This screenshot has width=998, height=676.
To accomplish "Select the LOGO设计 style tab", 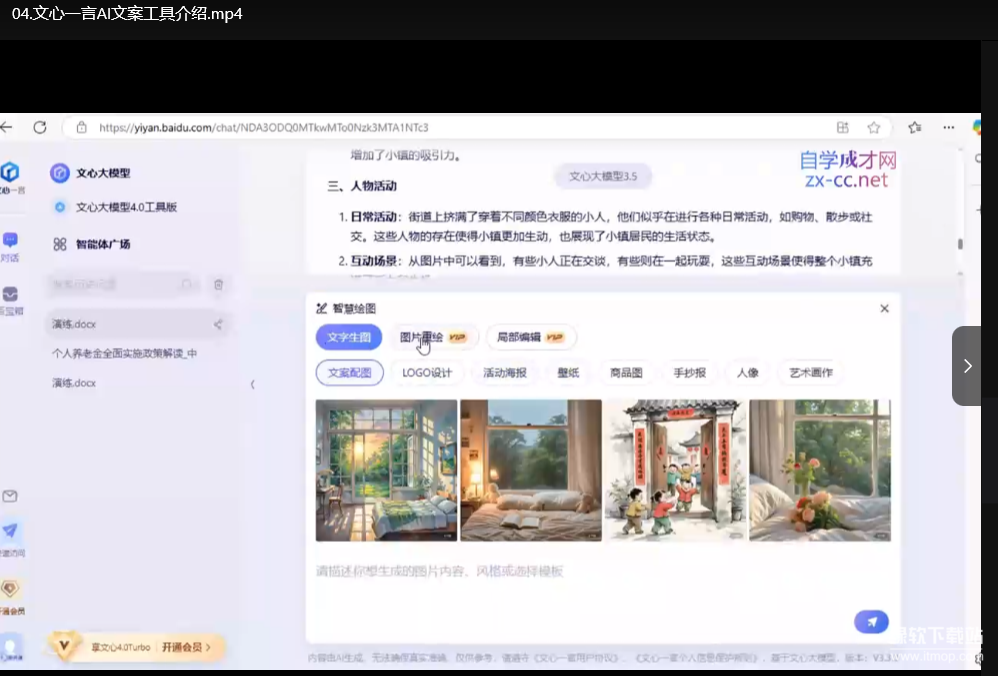I will pyautogui.click(x=427, y=373).
